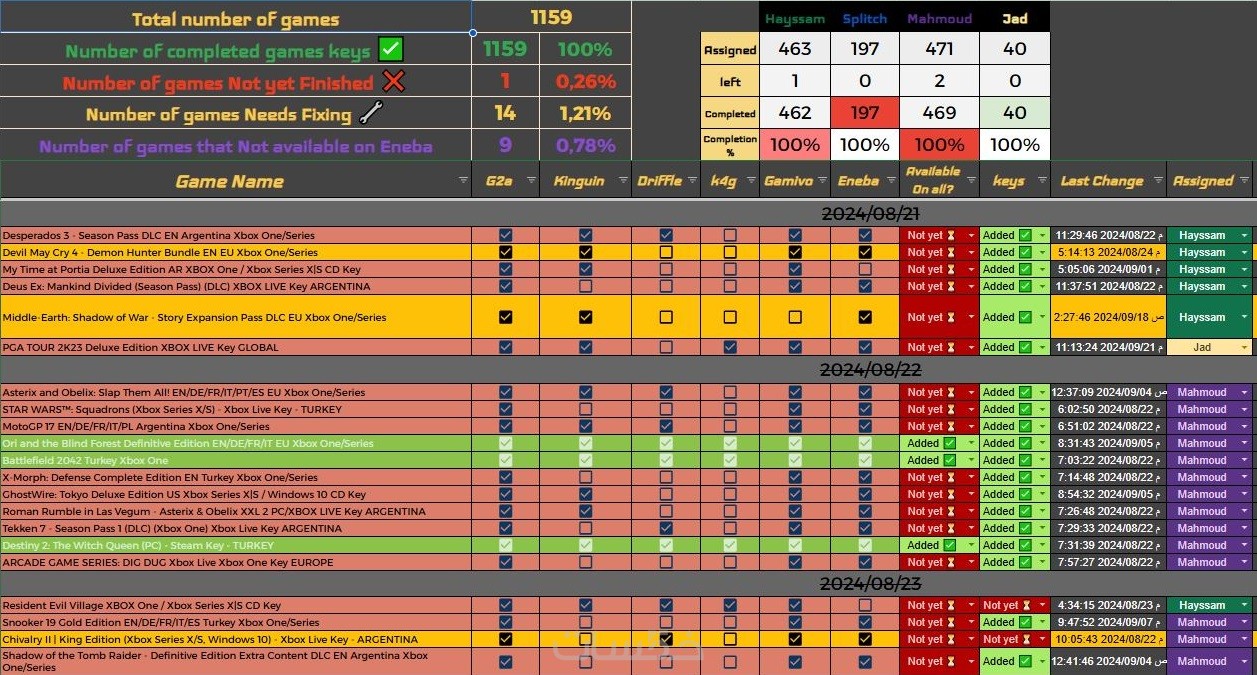Screen dimensions: 1257x675
Task: Select the 469 completed cell for Mahmoud
Action: pos(939,113)
